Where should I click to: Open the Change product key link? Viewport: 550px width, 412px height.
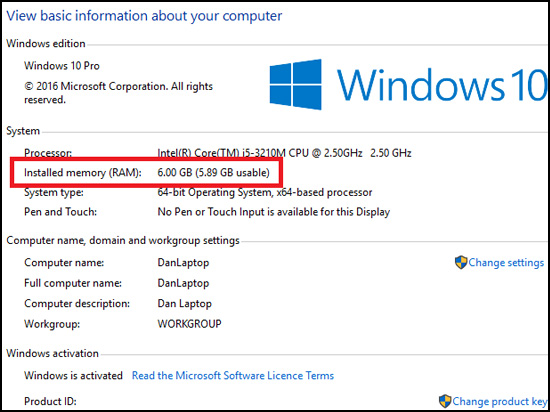click(x=500, y=401)
